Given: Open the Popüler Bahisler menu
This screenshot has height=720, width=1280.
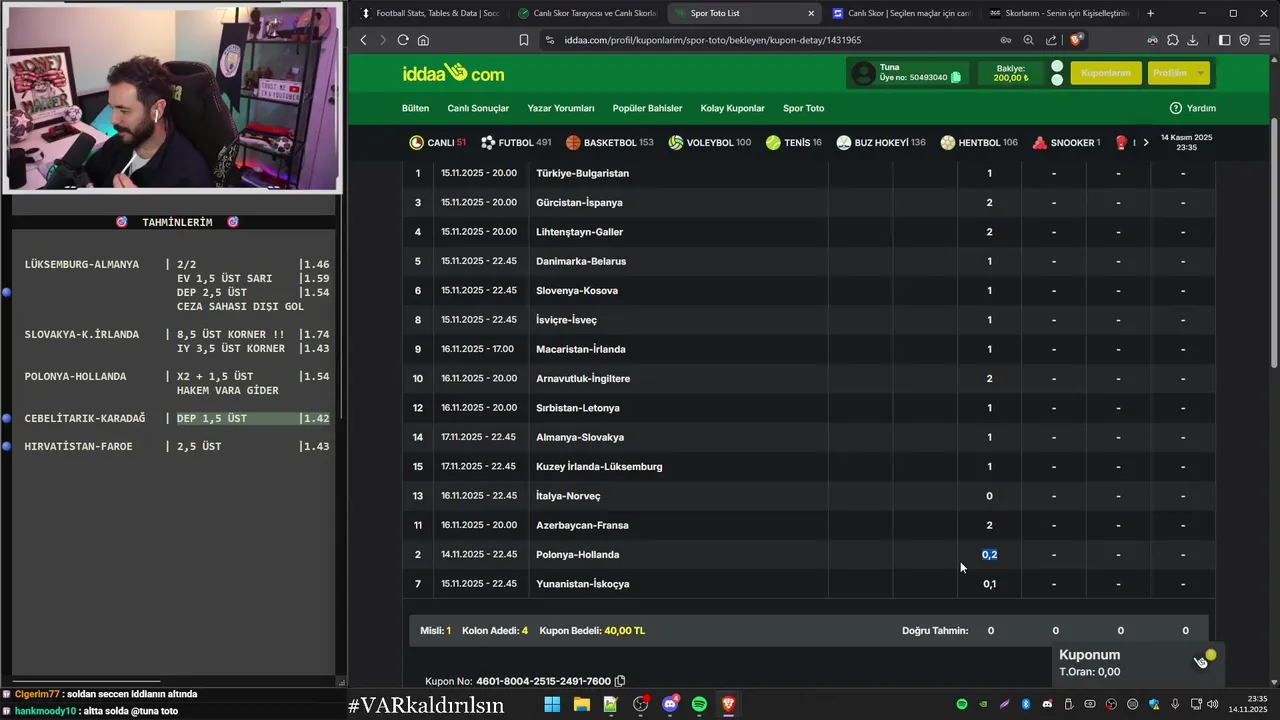Looking at the screenshot, I should click(647, 108).
